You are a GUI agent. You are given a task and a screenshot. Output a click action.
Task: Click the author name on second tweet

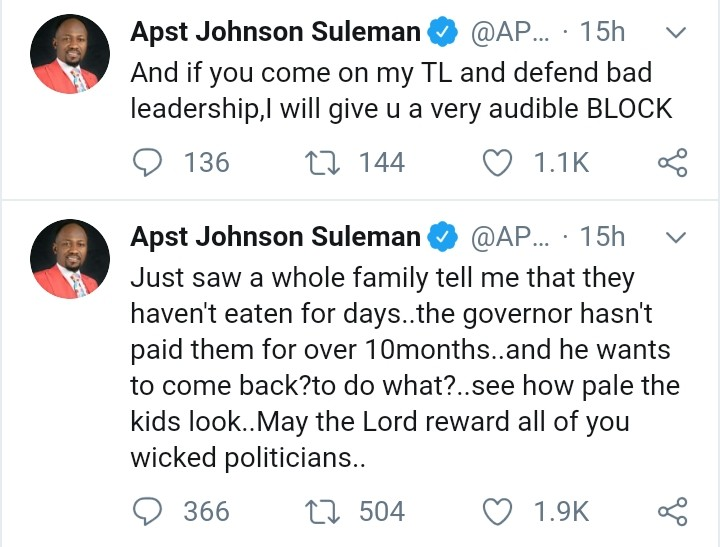pyautogui.click(x=275, y=237)
